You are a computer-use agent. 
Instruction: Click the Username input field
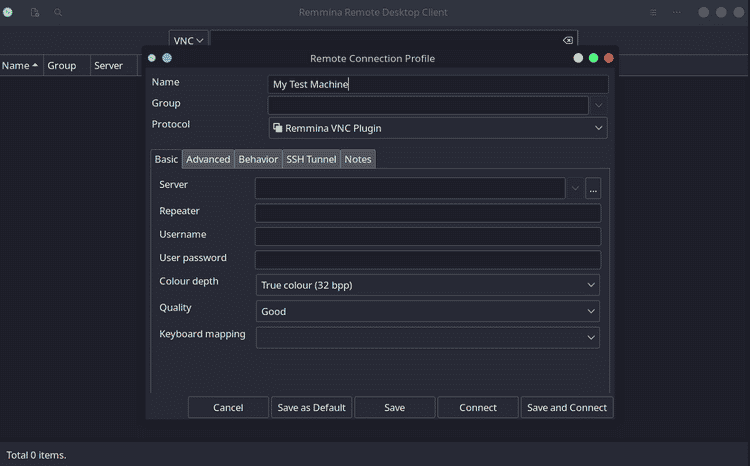click(428, 236)
